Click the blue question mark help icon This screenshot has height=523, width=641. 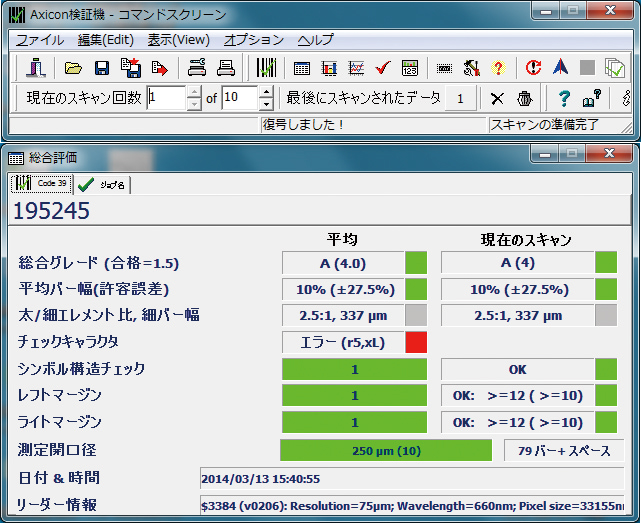point(564,98)
